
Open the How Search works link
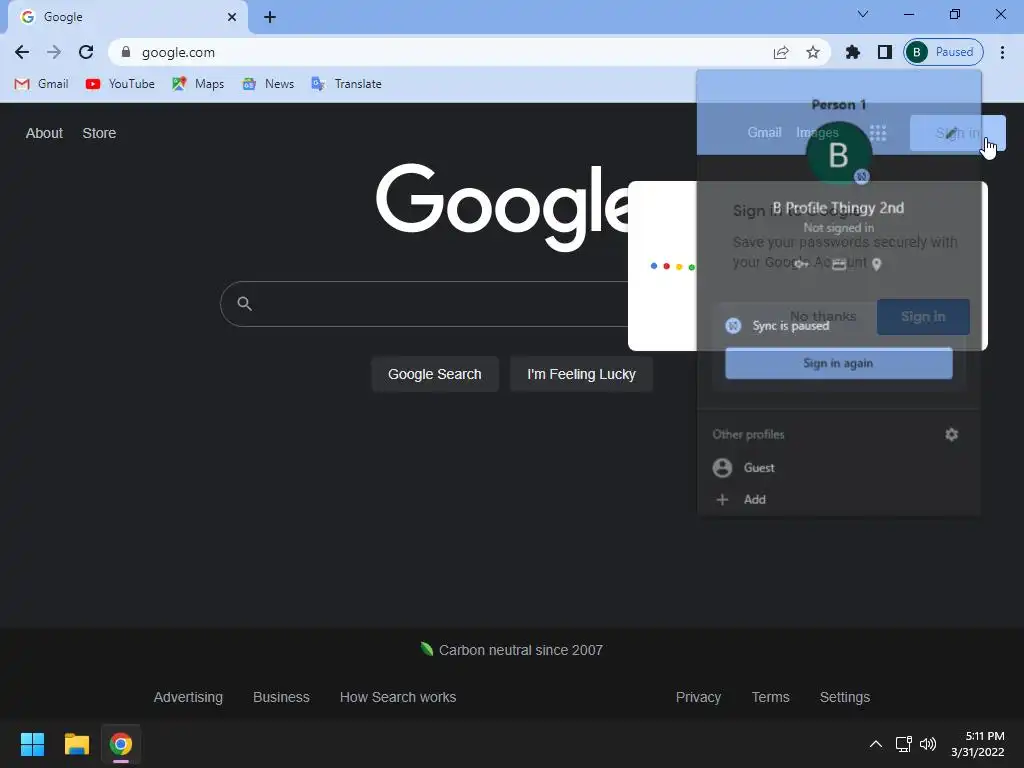[398, 697]
